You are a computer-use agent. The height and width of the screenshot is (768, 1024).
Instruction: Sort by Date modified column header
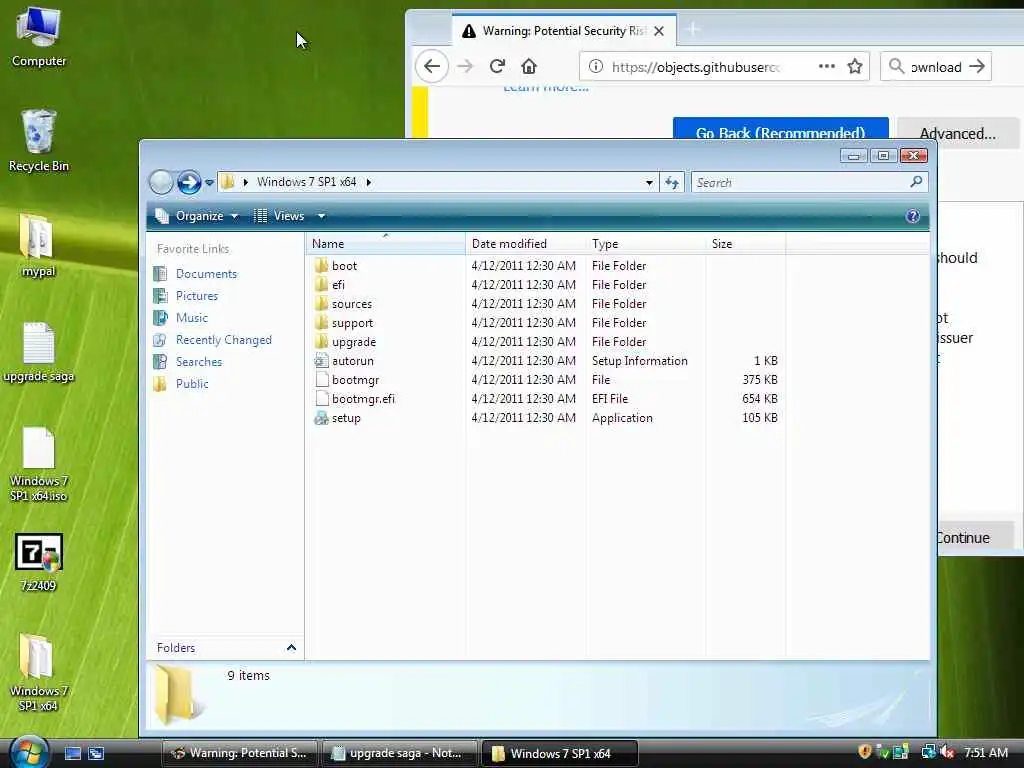[525, 244]
